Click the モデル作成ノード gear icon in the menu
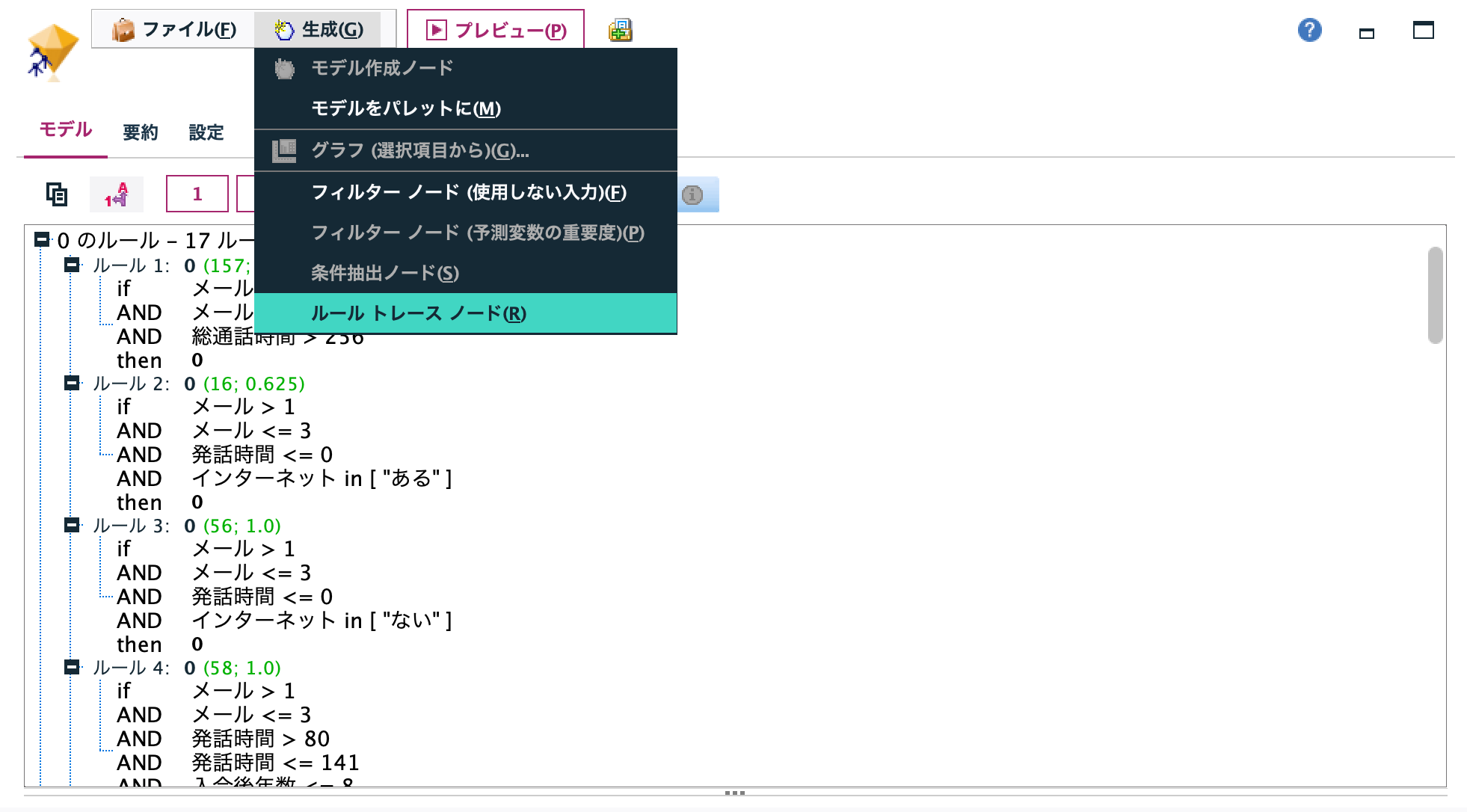The image size is (1467, 812). tap(284, 68)
